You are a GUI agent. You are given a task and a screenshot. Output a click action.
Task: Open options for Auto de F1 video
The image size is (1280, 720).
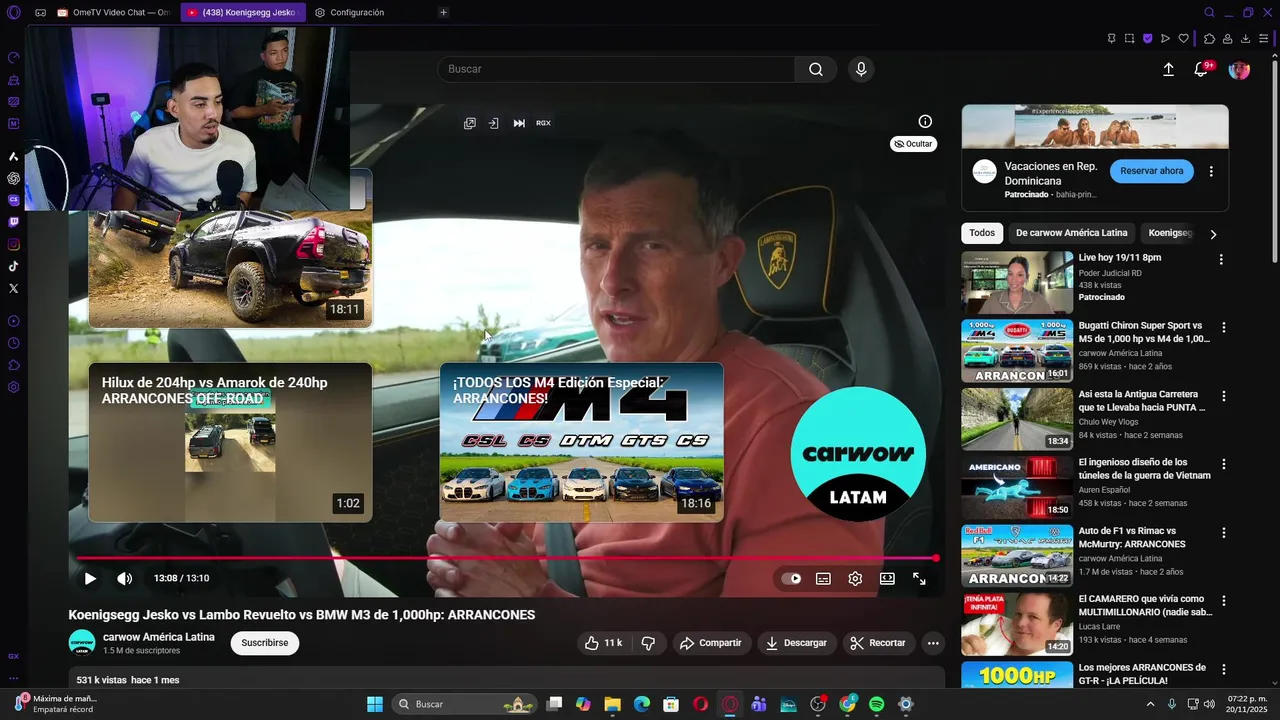pyautogui.click(x=1223, y=532)
